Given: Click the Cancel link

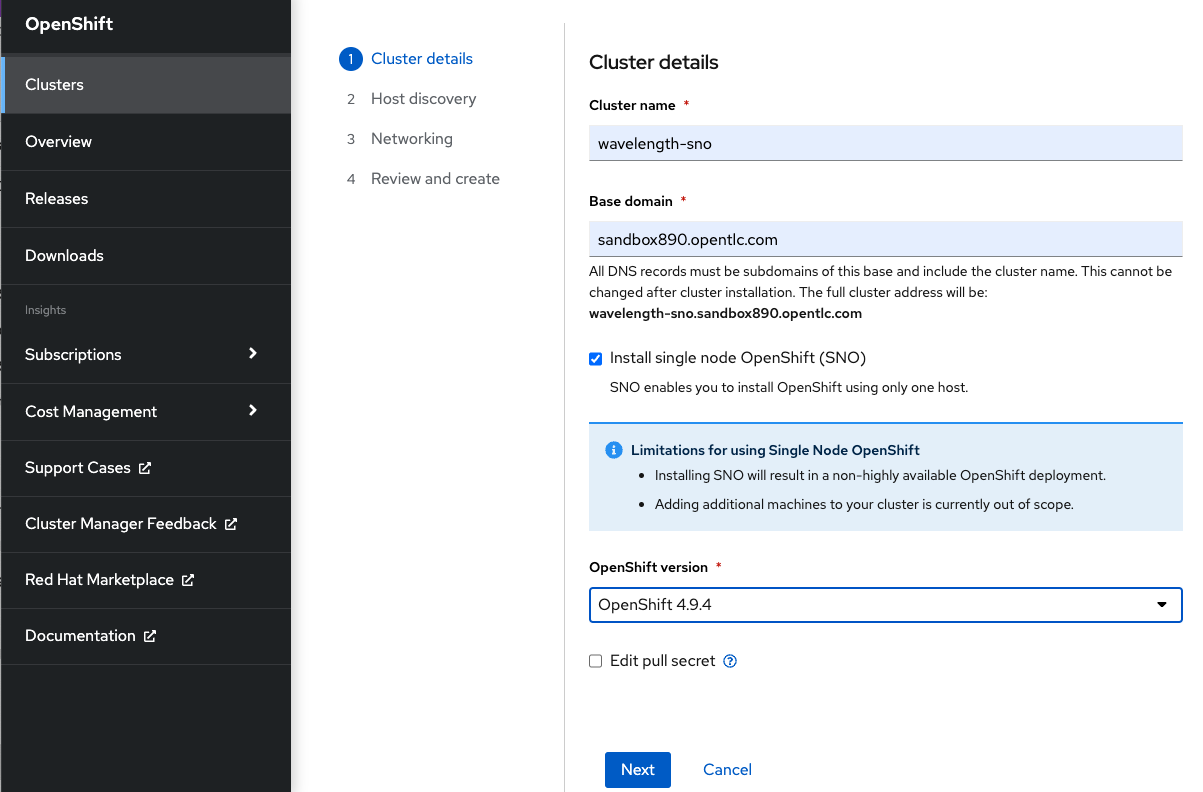Looking at the screenshot, I should coord(727,769).
